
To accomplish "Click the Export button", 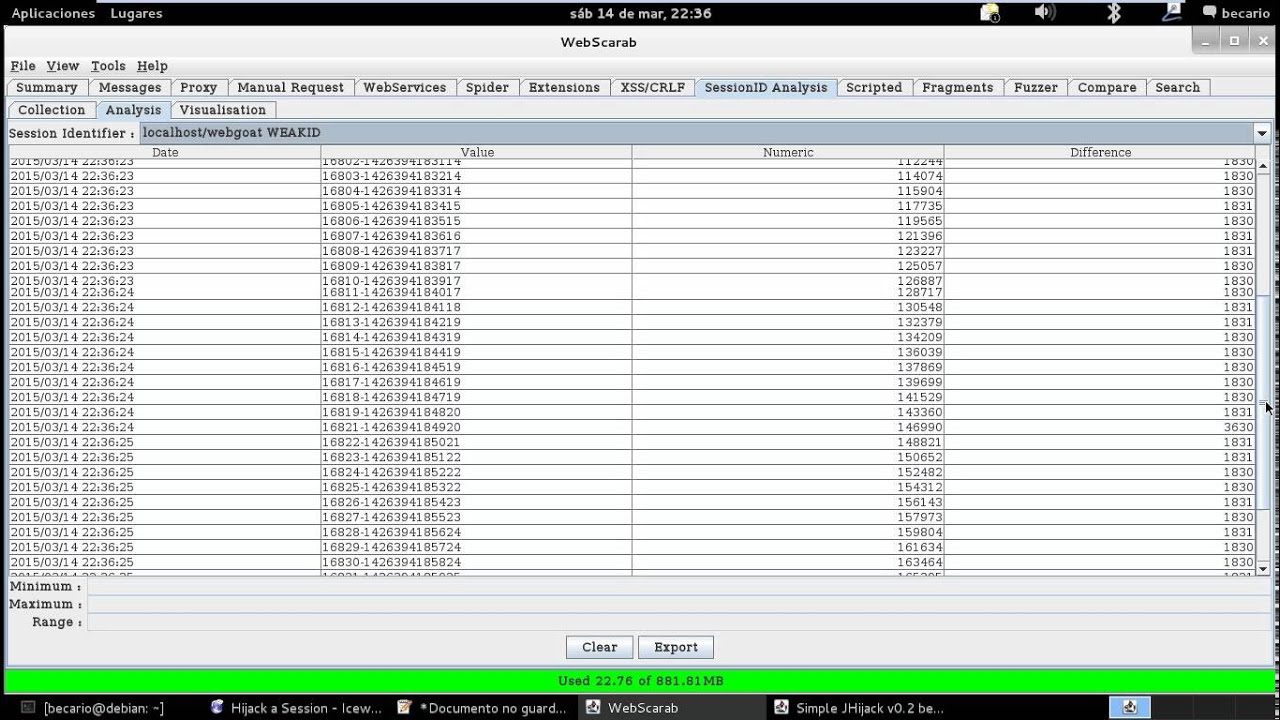I will click(x=676, y=647).
